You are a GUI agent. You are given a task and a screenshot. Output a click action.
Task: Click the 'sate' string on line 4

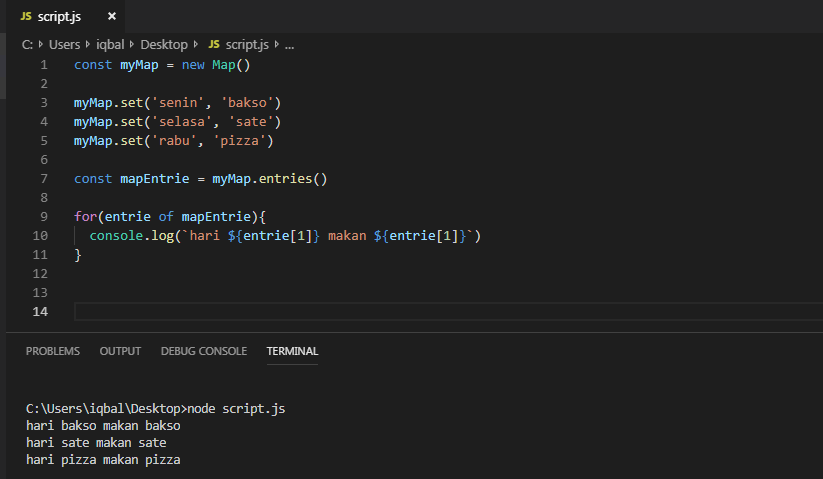pos(251,122)
